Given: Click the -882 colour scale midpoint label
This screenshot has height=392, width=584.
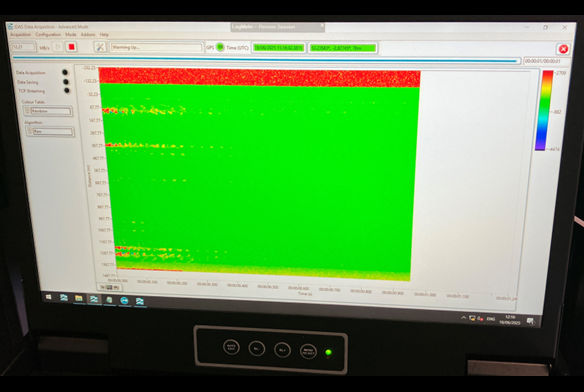Looking at the screenshot, I should coord(557,112).
